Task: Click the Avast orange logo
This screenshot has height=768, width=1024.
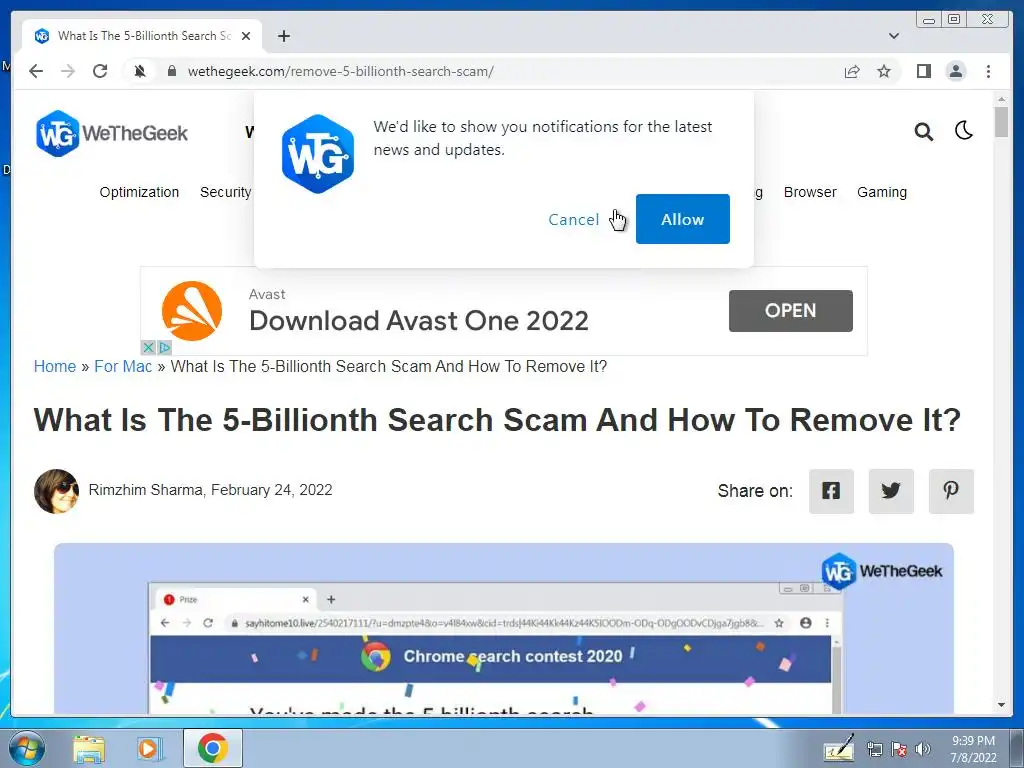Action: pos(192,311)
